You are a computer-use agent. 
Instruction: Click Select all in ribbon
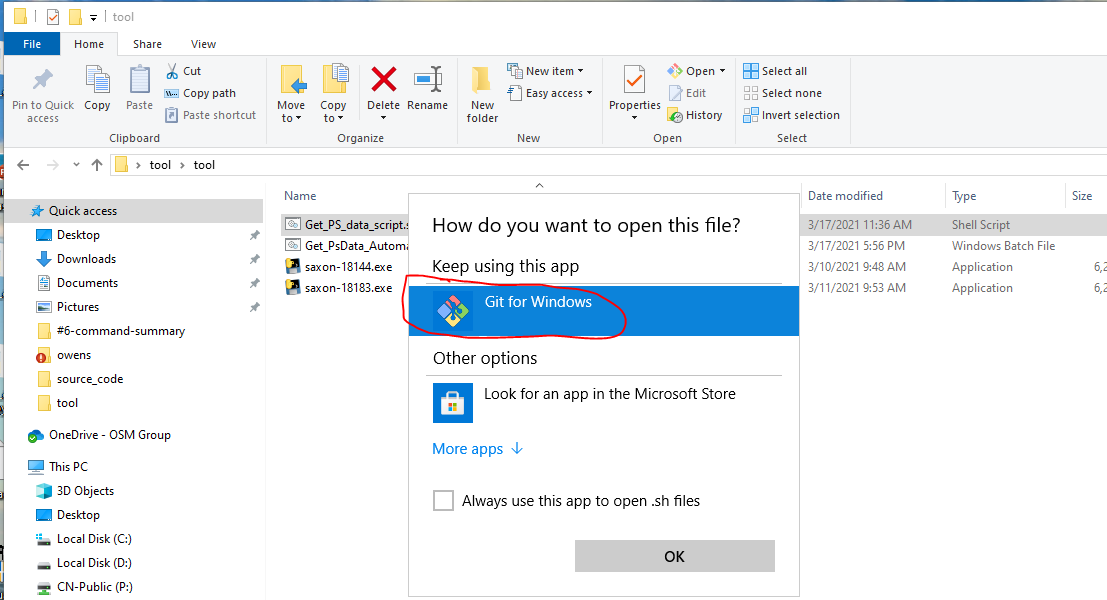tap(774, 71)
